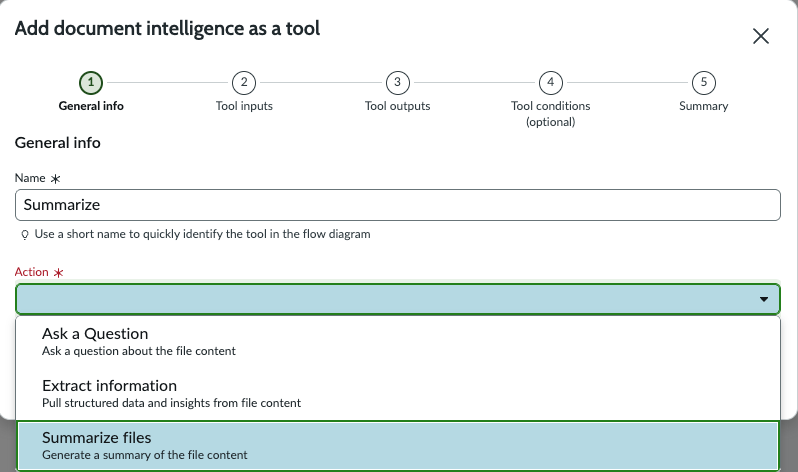Click the hint text about short name
This screenshot has height=472, width=798.
click(203, 234)
